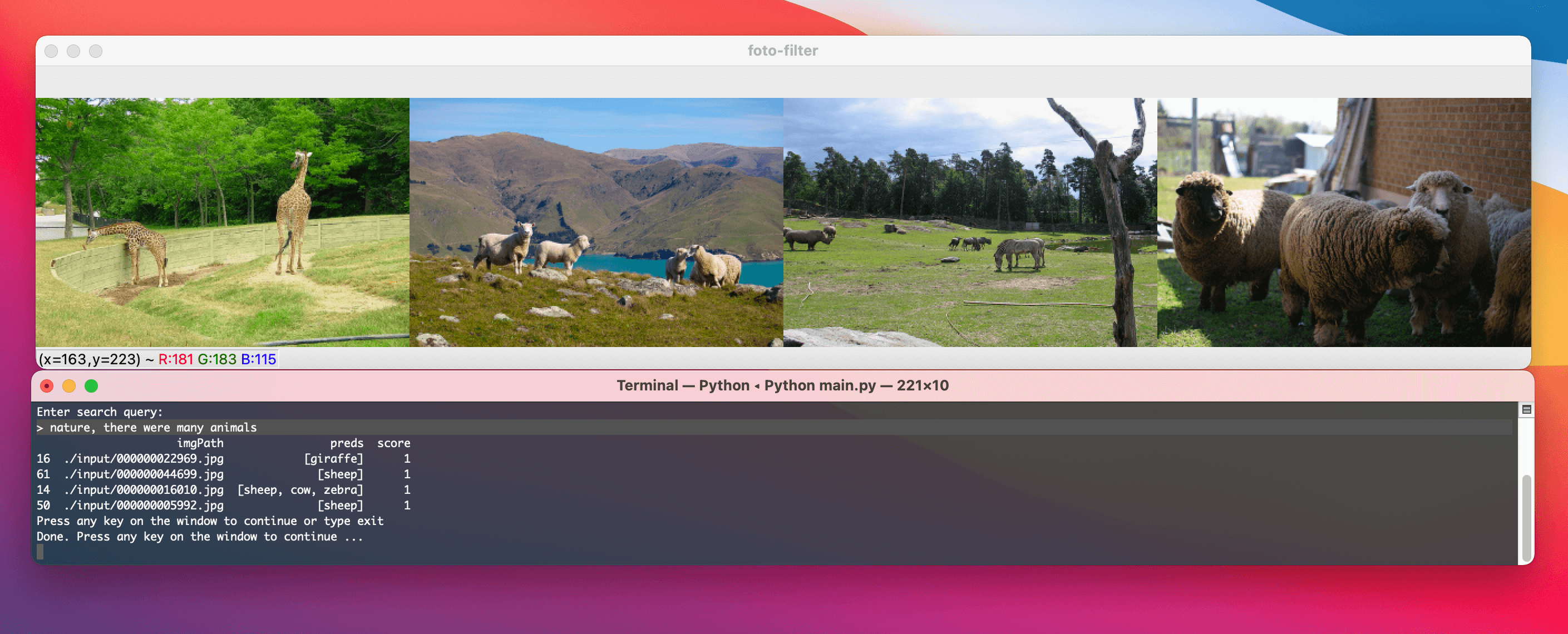The width and height of the screenshot is (1568, 634).
Task: Select the brown sheep by brick wall photo
Action: (1343, 222)
